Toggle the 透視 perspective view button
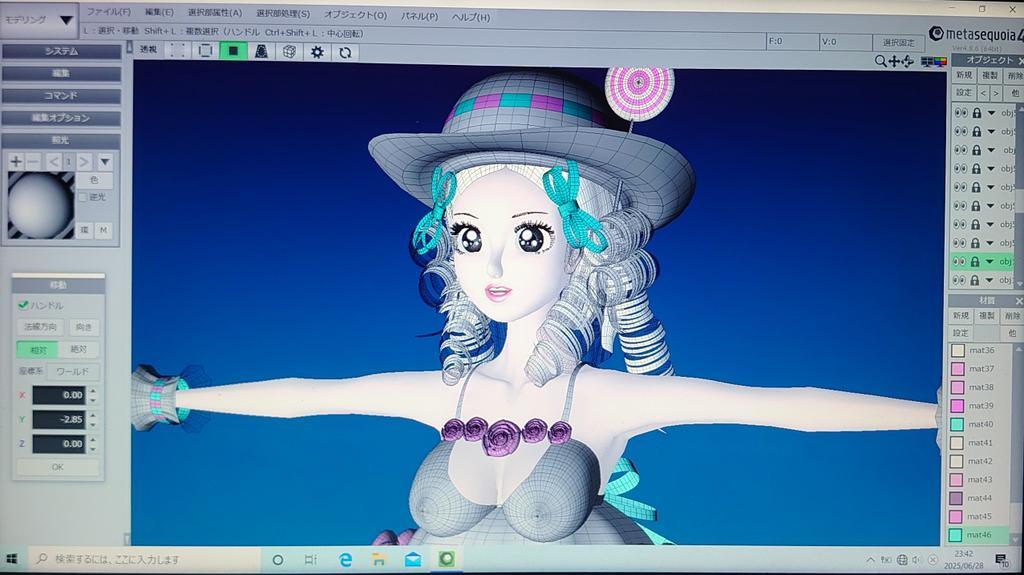1024x575 pixels. 149,50
